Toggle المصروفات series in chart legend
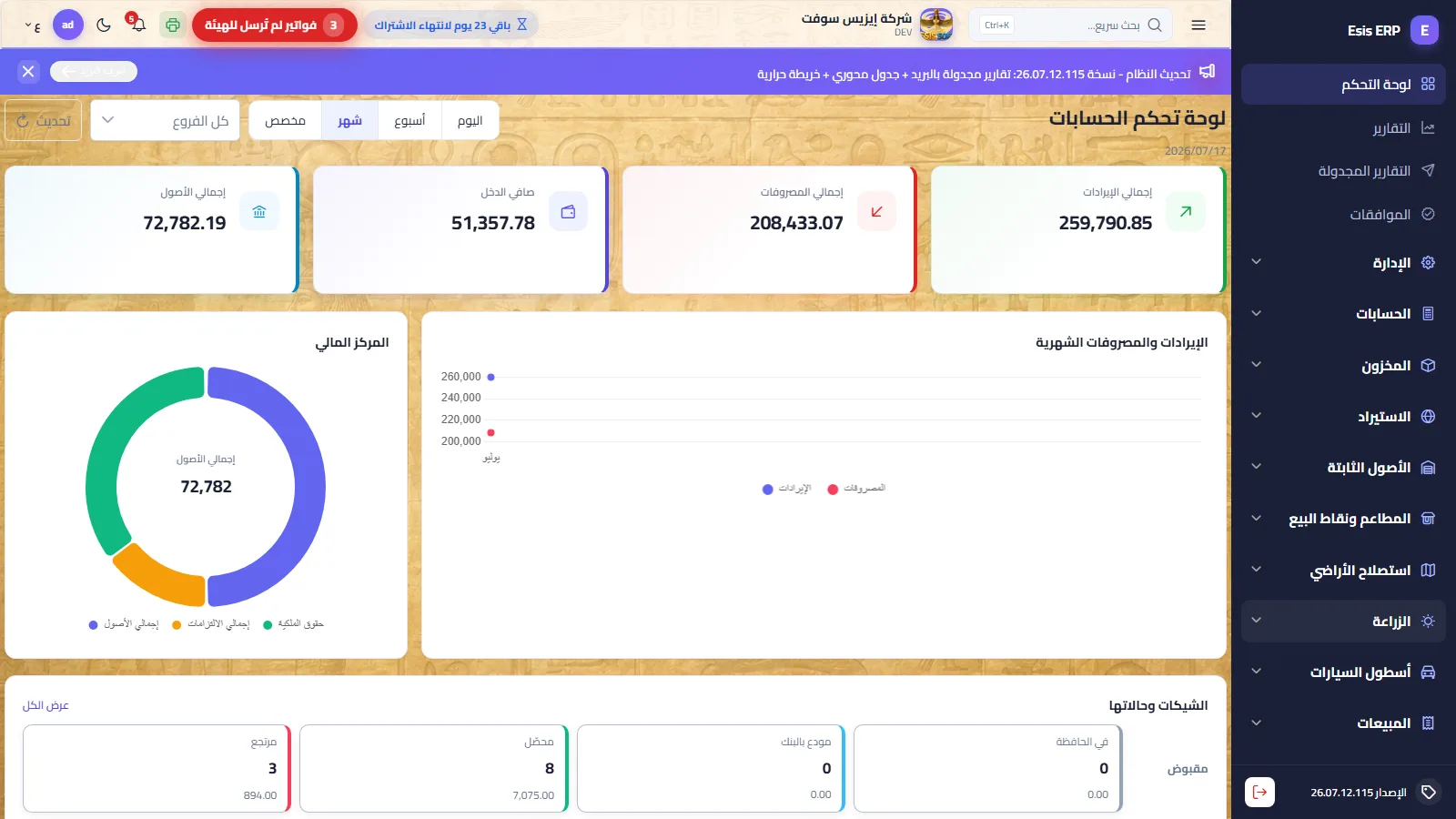 click(856, 489)
